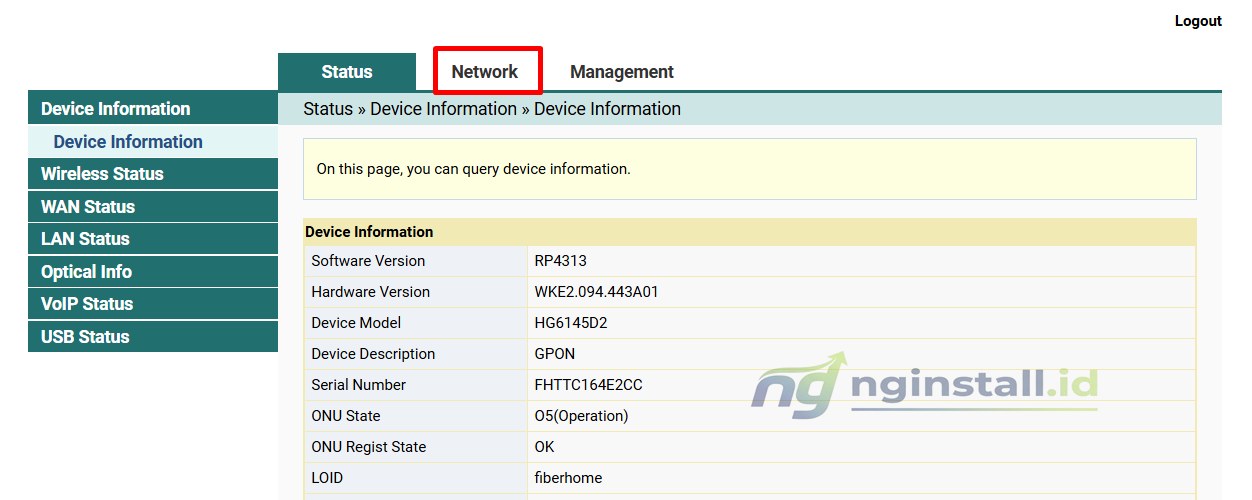
Task: Open the LAN Status sidebar section
Action: 85,239
